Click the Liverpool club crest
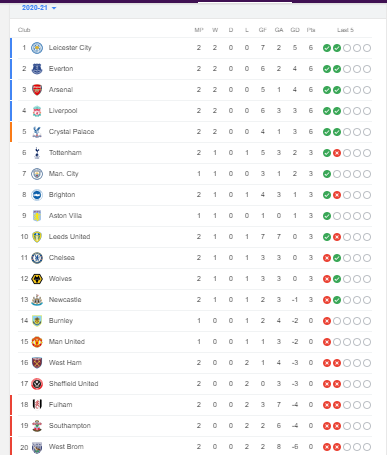This screenshot has height=455, width=390. (37, 111)
